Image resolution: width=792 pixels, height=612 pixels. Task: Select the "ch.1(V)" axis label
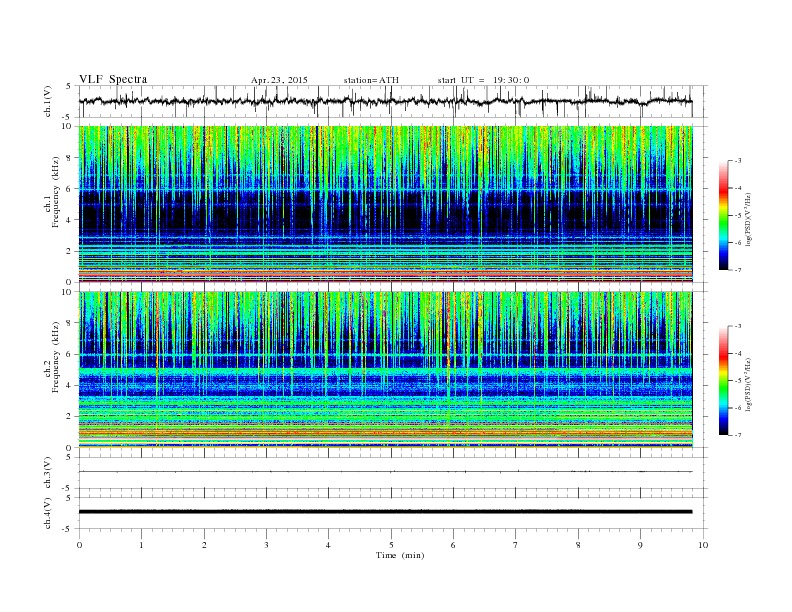48,102
